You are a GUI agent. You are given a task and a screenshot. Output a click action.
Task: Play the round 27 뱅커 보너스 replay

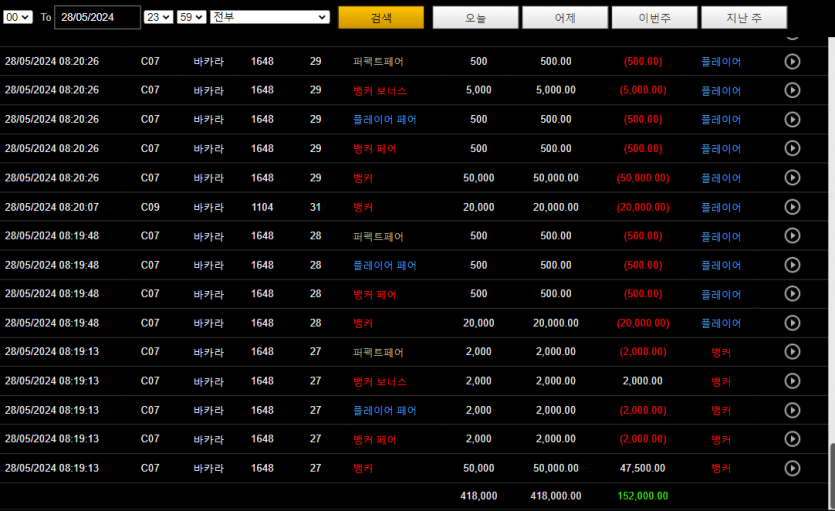pos(792,381)
